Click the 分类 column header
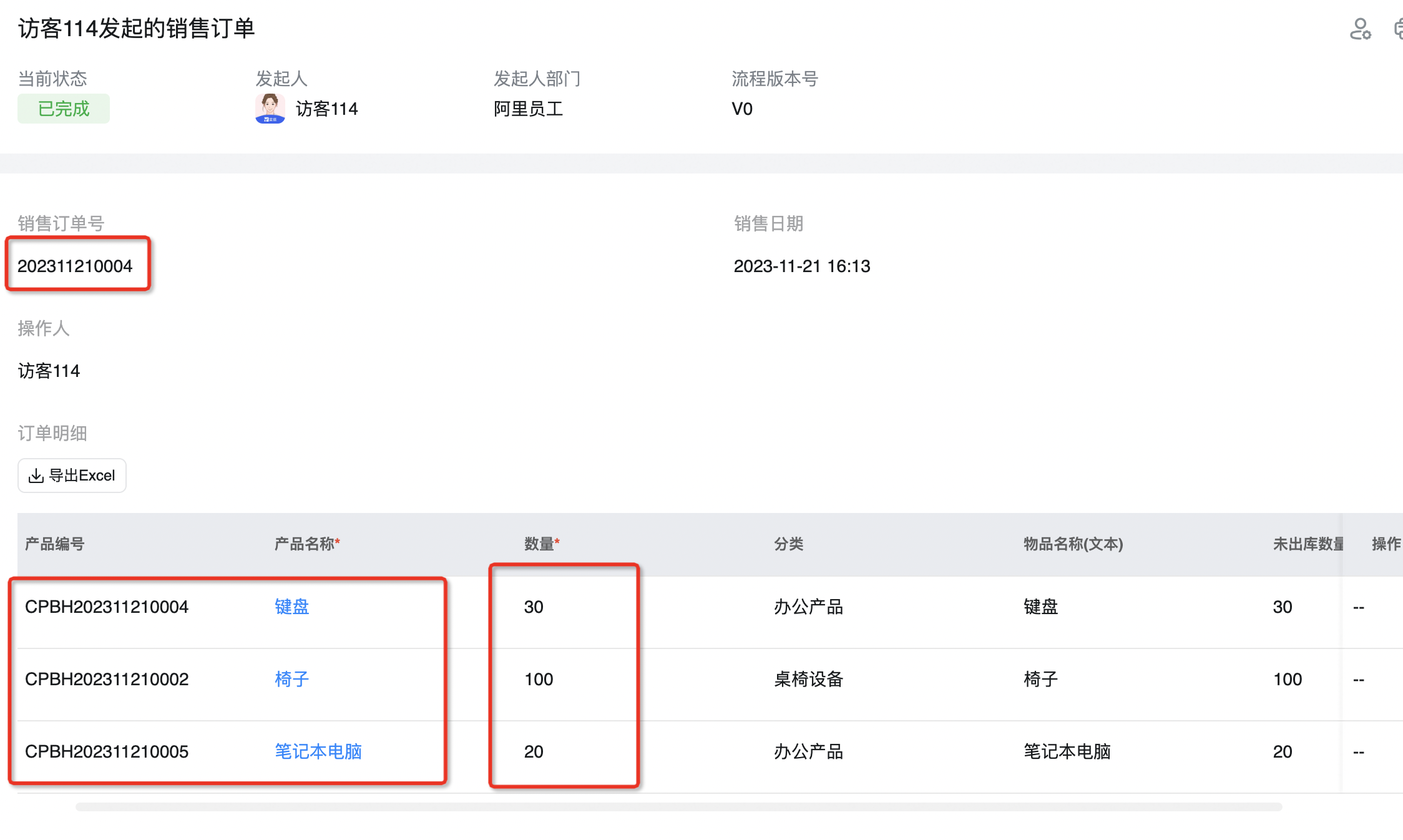 coord(789,544)
